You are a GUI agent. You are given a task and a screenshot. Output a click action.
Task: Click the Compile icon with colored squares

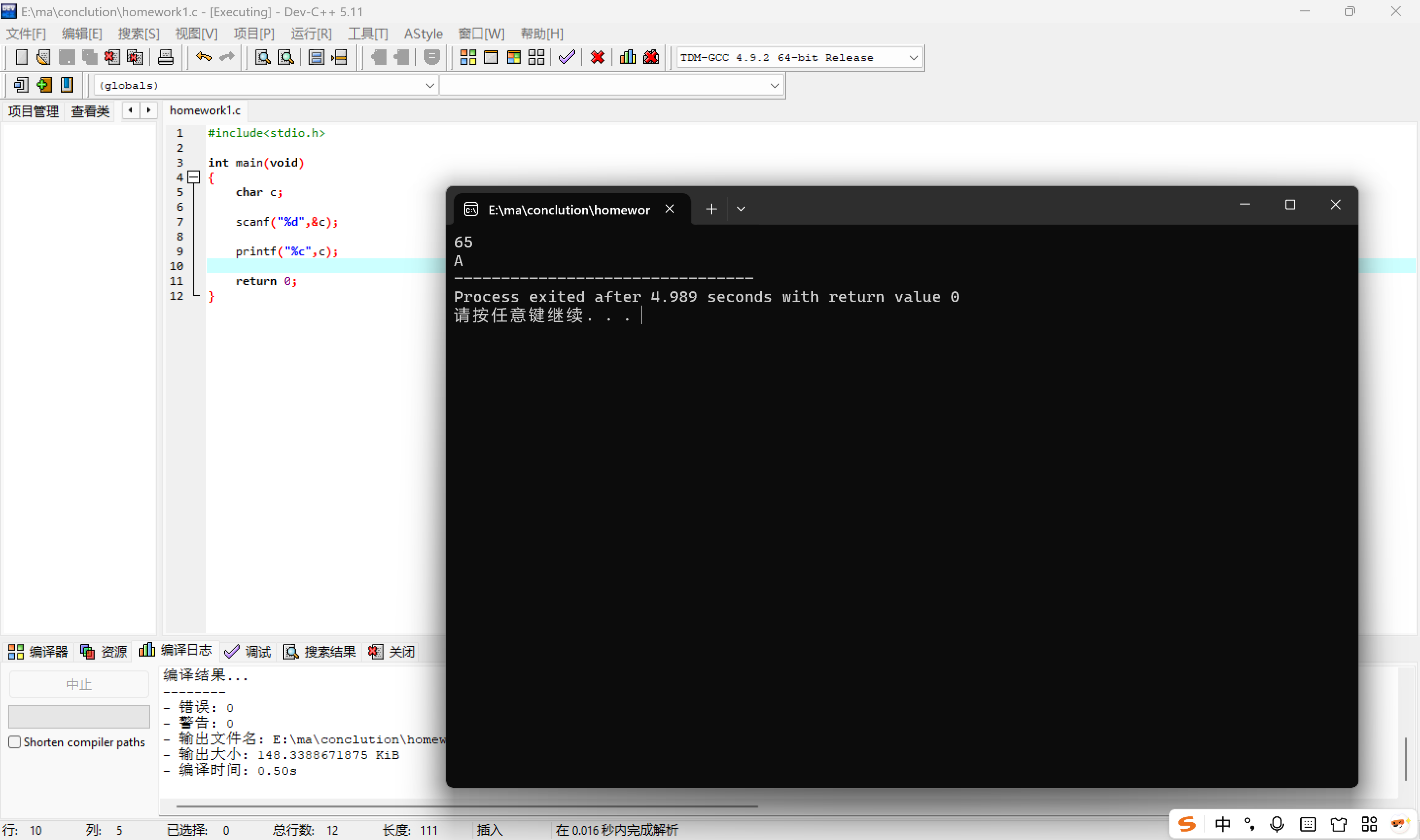(x=468, y=57)
